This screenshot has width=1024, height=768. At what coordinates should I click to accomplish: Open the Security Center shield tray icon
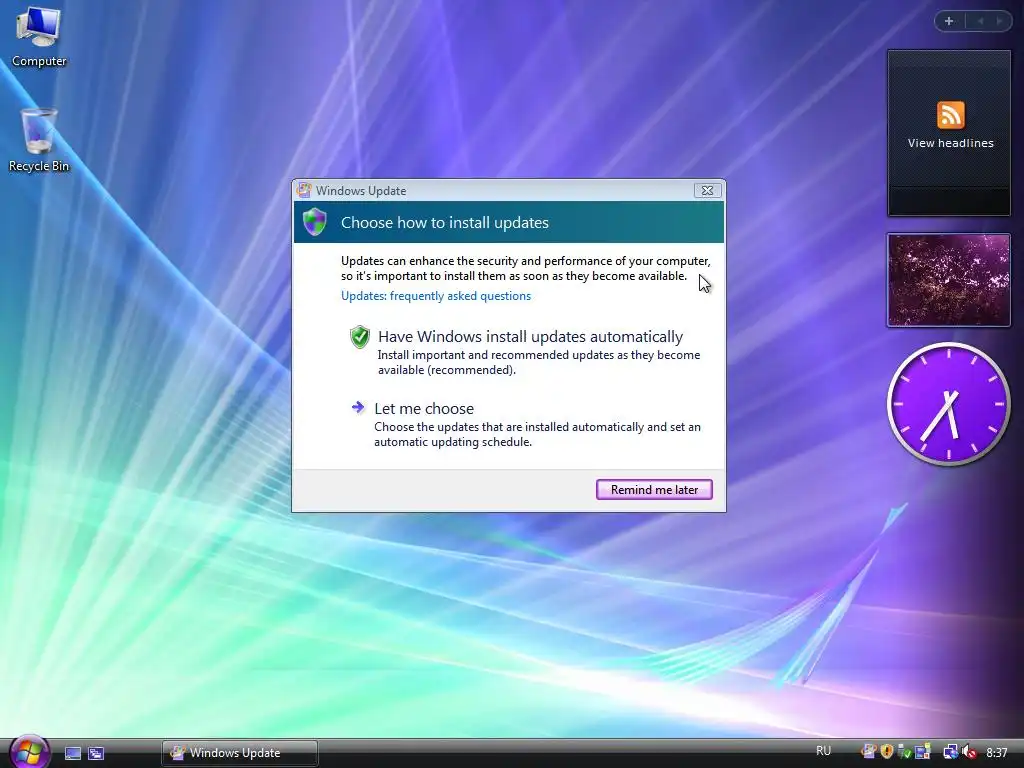[x=886, y=752]
